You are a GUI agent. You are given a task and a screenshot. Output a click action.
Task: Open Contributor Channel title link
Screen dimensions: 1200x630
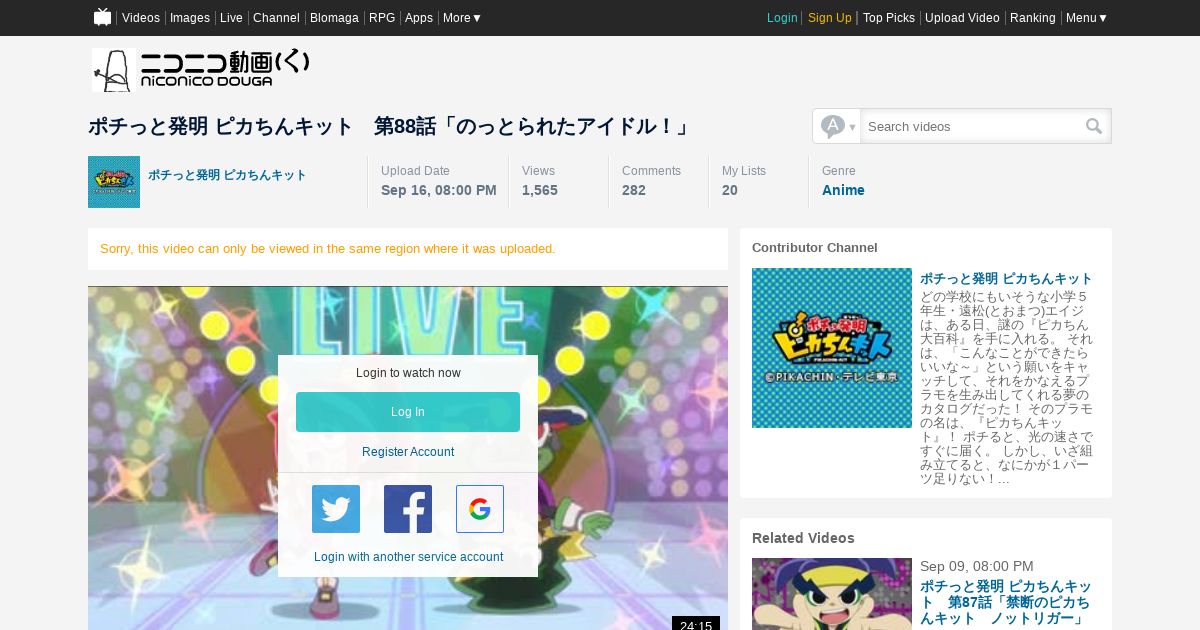[1006, 279]
